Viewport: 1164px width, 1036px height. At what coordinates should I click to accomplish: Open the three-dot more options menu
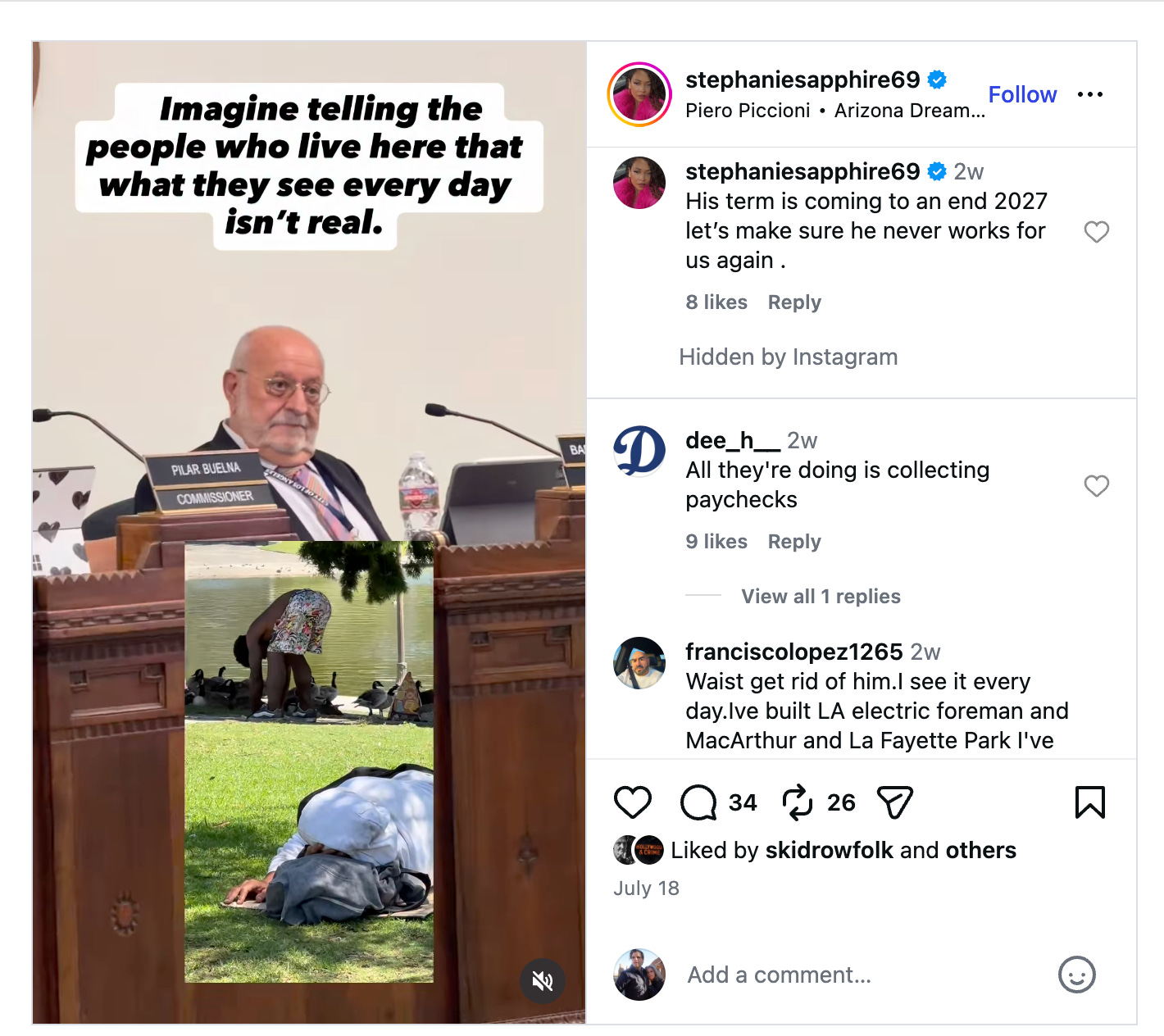(x=1090, y=95)
